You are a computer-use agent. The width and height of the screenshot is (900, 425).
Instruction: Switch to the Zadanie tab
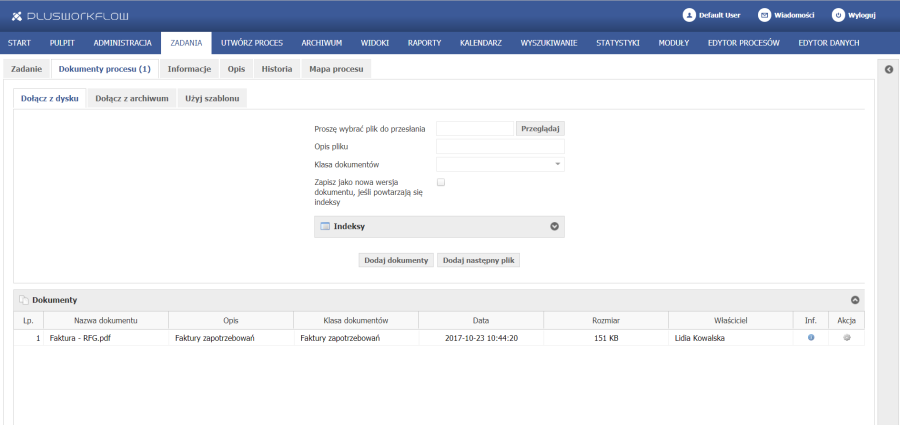click(26, 69)
